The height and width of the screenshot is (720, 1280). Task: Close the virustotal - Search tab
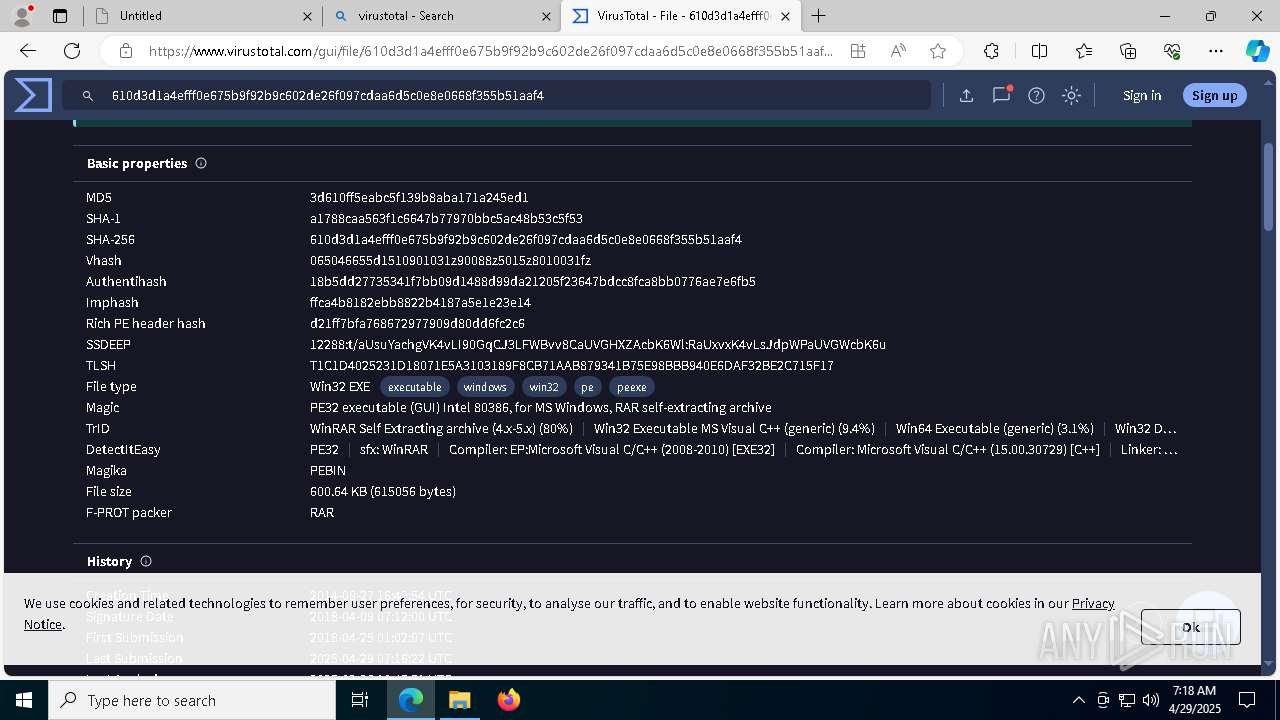[546, 16]
